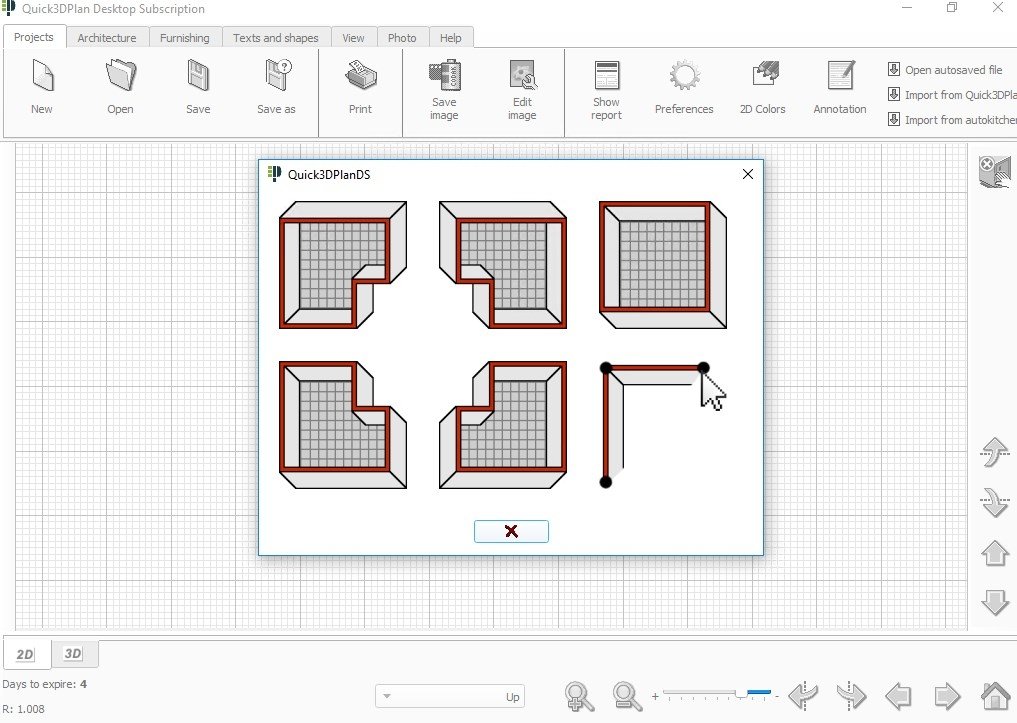Switch to the Furnishing tab
1017x723 pixels.
coord(185,38)
